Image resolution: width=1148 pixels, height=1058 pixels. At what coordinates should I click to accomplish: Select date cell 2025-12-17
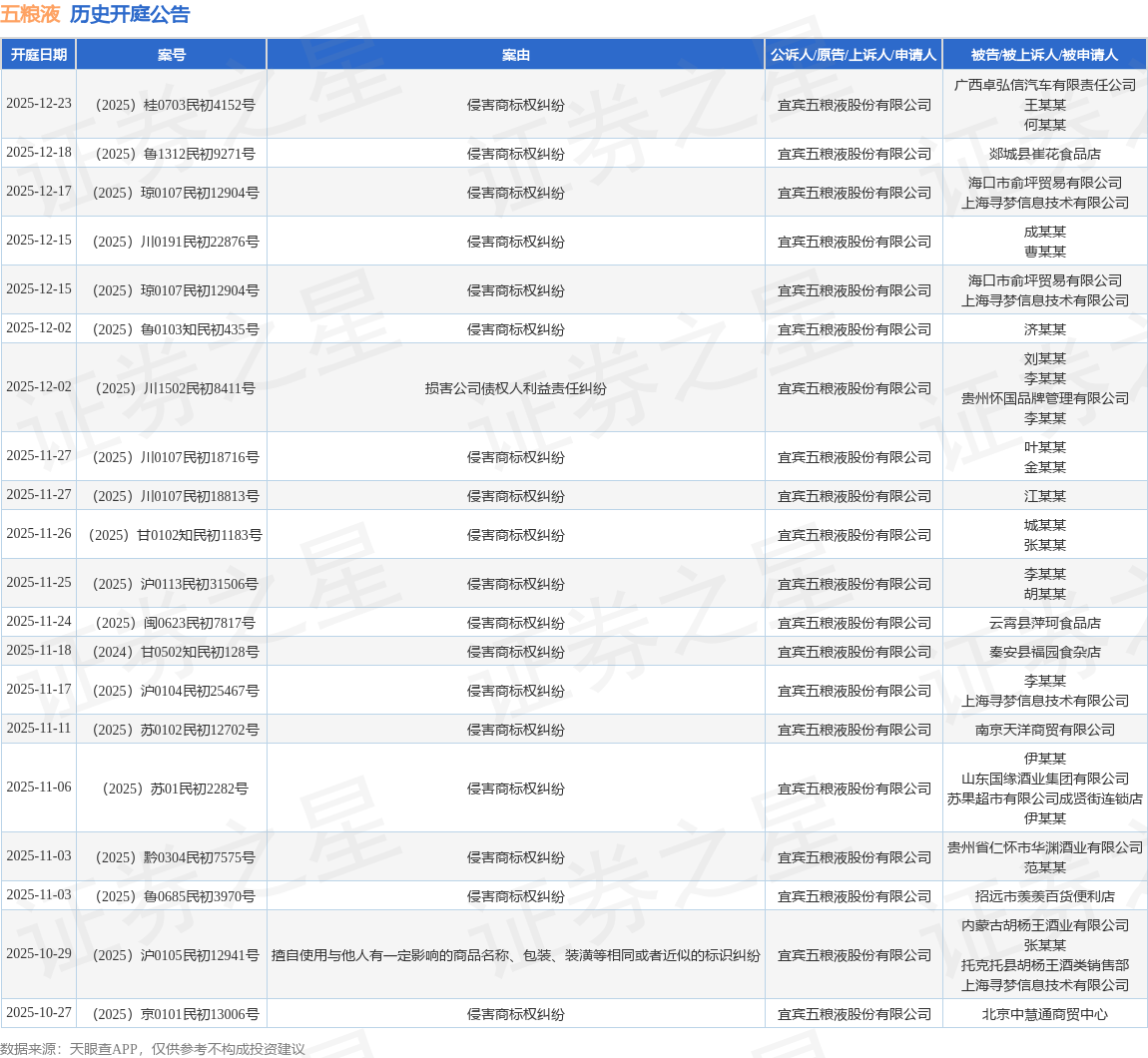click(x=39, y=191)
